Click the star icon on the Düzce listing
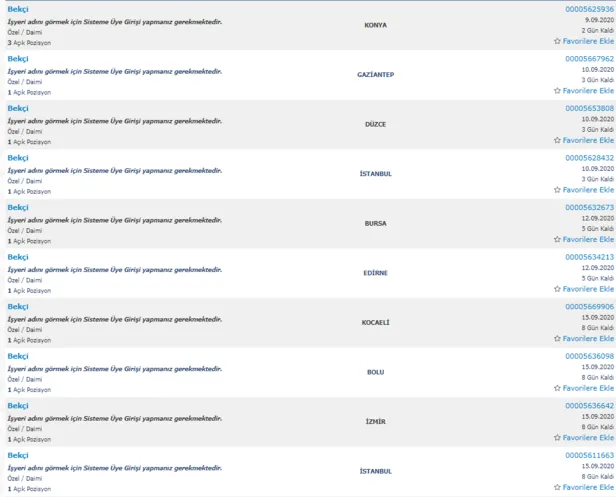The height and width of the screenshot is (497, 616). (x=557, y=141)
